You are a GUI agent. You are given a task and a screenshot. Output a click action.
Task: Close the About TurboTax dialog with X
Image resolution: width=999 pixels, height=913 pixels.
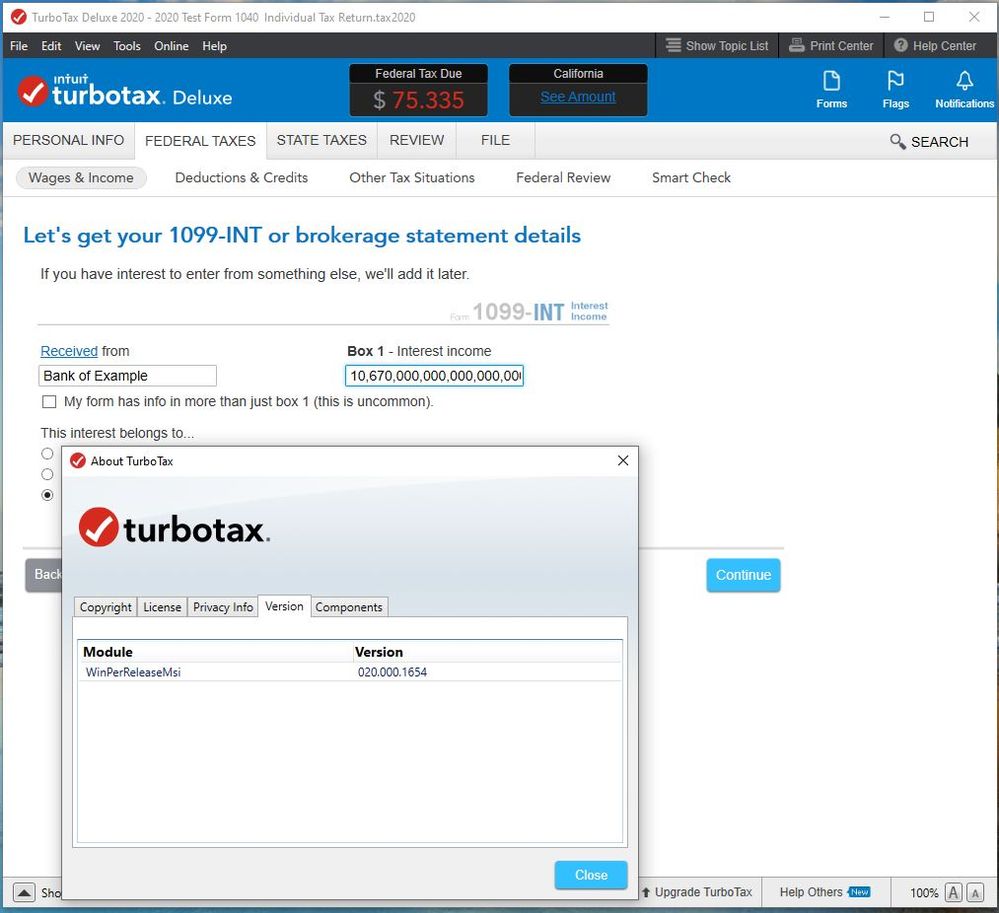point(622,460)
